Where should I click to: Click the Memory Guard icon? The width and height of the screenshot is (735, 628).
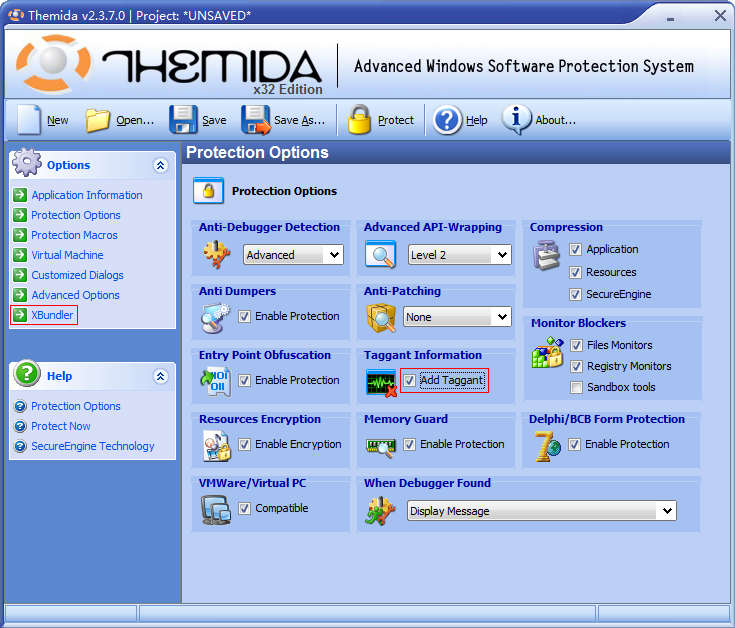pos(380,448)
